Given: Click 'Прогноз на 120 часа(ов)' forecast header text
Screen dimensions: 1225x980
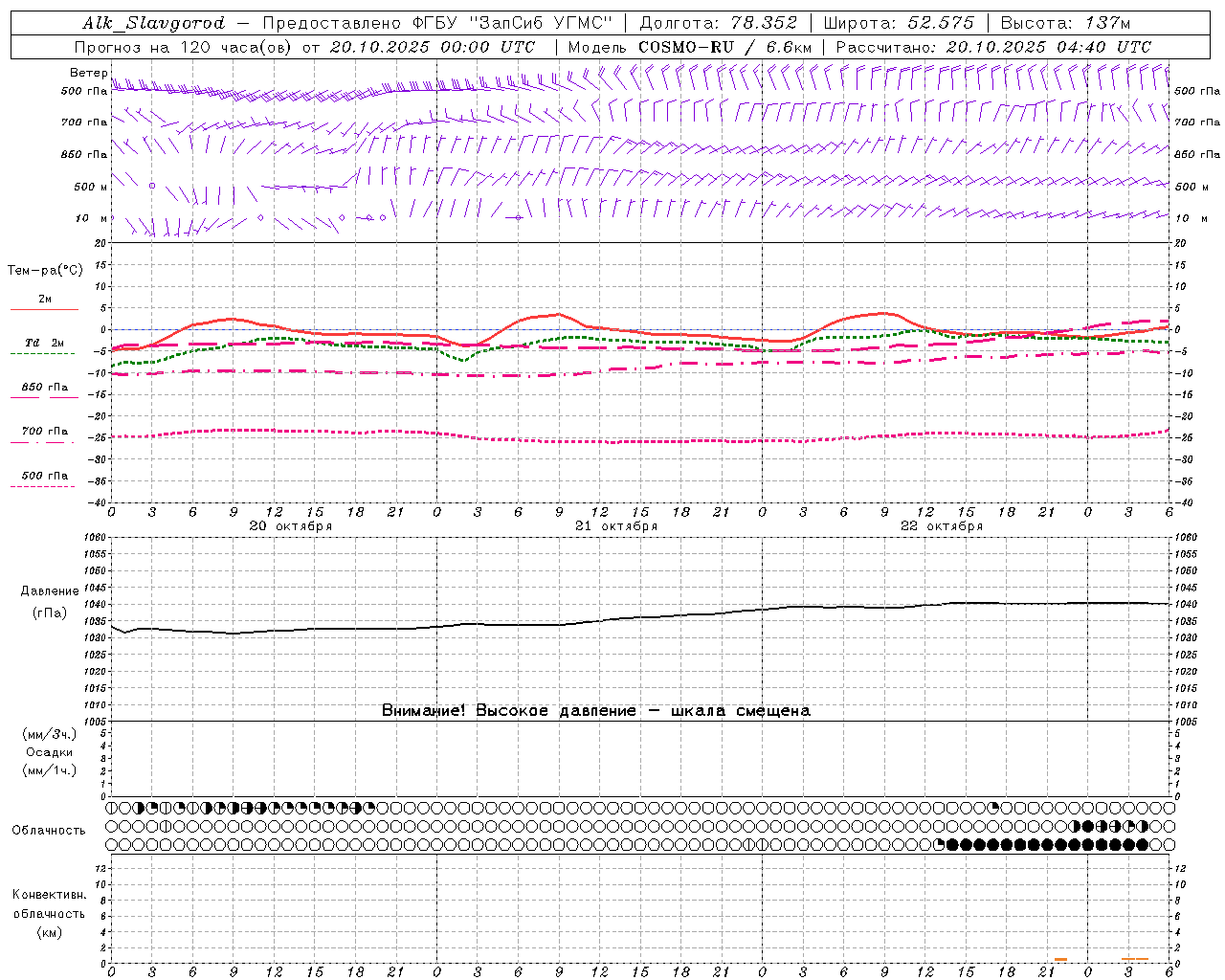Looking at the screenshot, I should coord(184,47).
